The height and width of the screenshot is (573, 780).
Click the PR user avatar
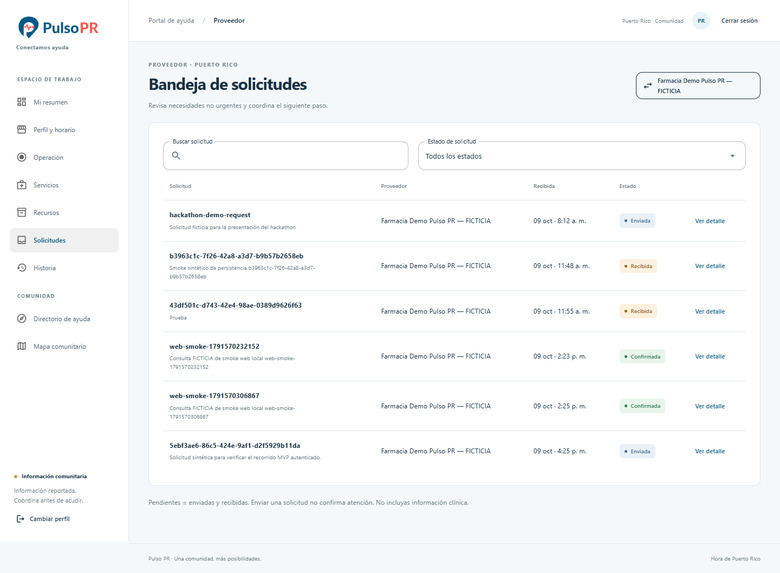pos(701,21)
